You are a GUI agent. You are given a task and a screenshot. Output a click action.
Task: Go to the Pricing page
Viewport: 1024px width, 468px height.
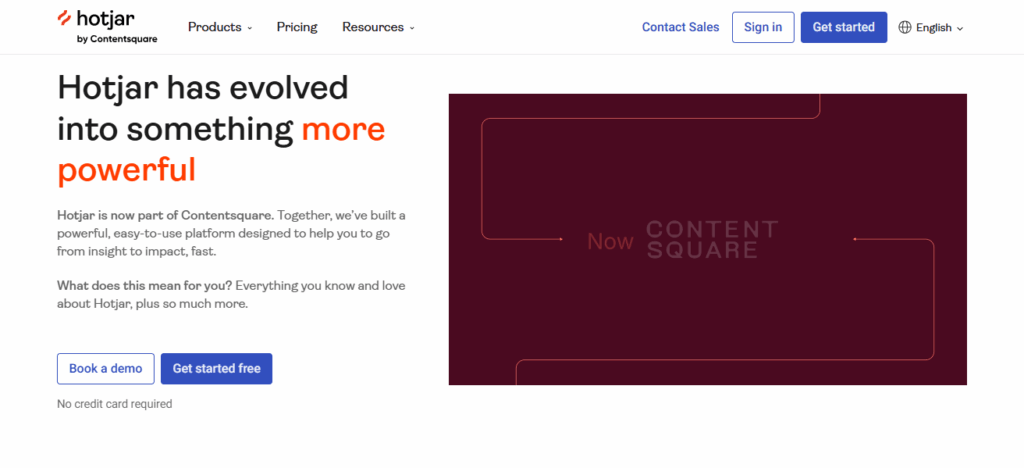tap(297, 27)
